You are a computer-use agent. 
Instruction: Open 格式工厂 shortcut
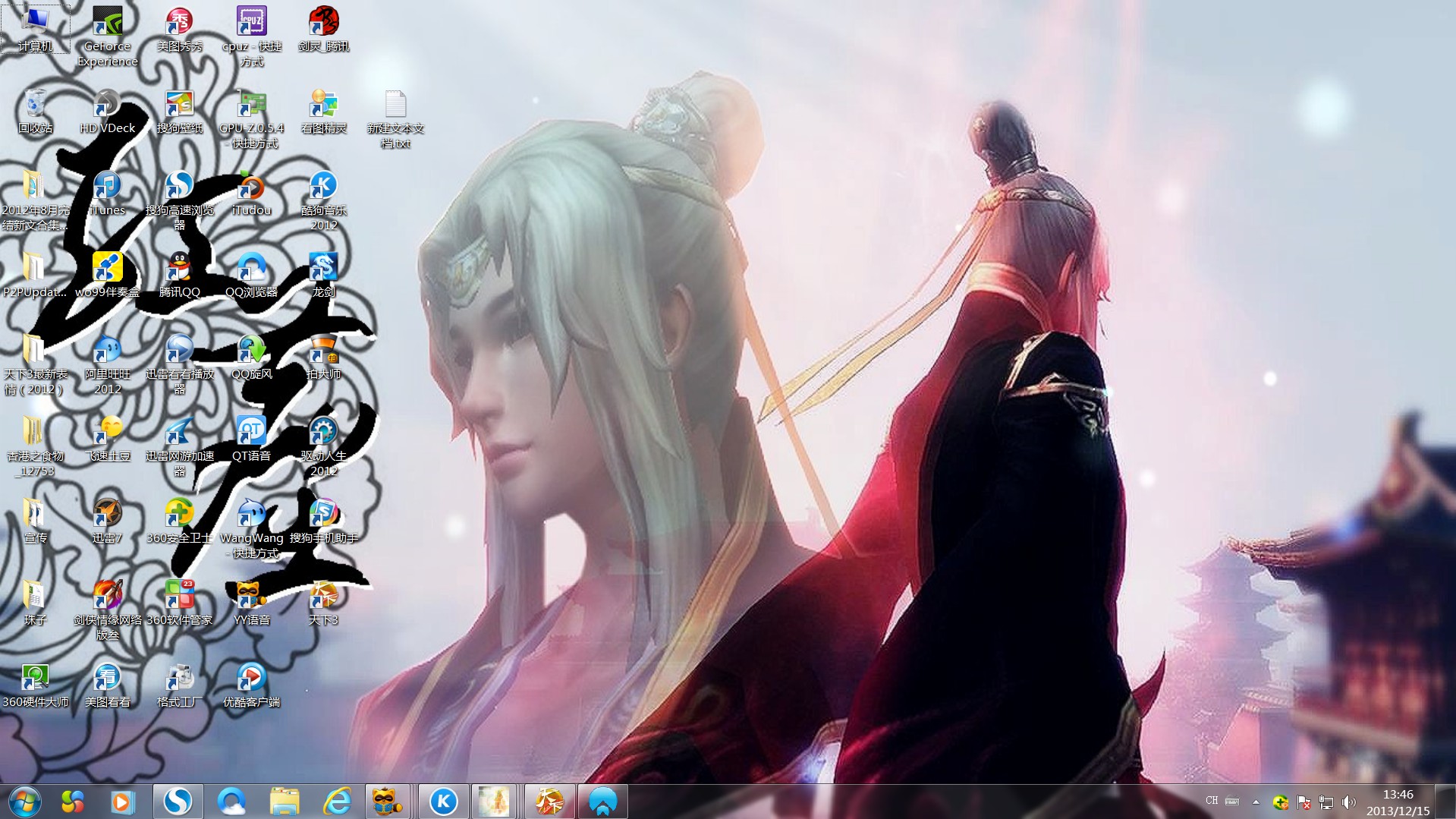180,685
